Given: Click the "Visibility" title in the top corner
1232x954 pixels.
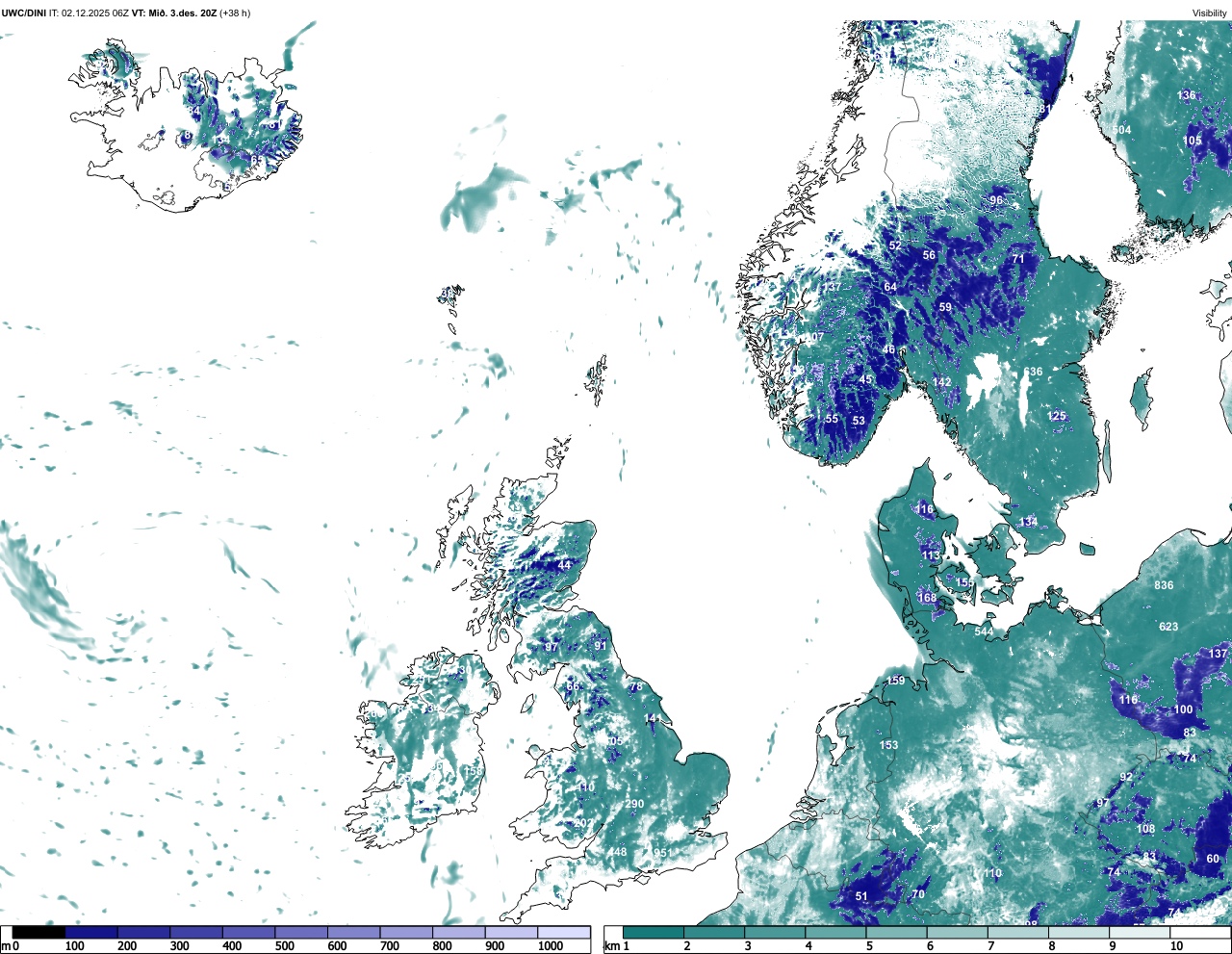Looking at the screenshot, I should coord(1210,13).
